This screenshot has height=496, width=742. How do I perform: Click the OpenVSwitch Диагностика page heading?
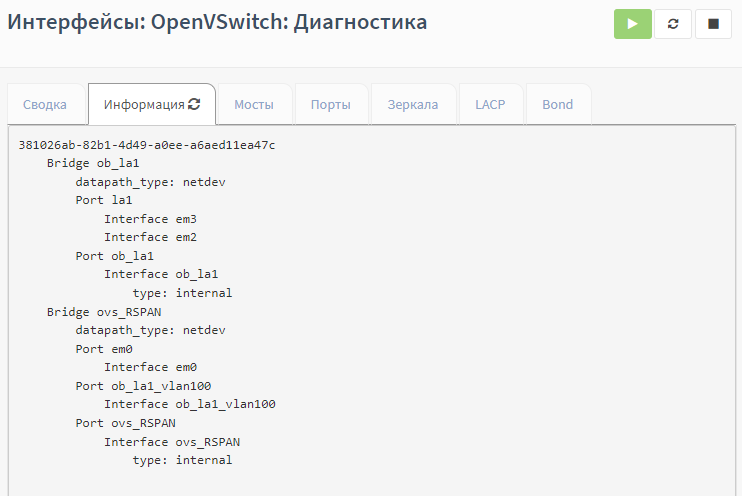(x=217, y=22)
